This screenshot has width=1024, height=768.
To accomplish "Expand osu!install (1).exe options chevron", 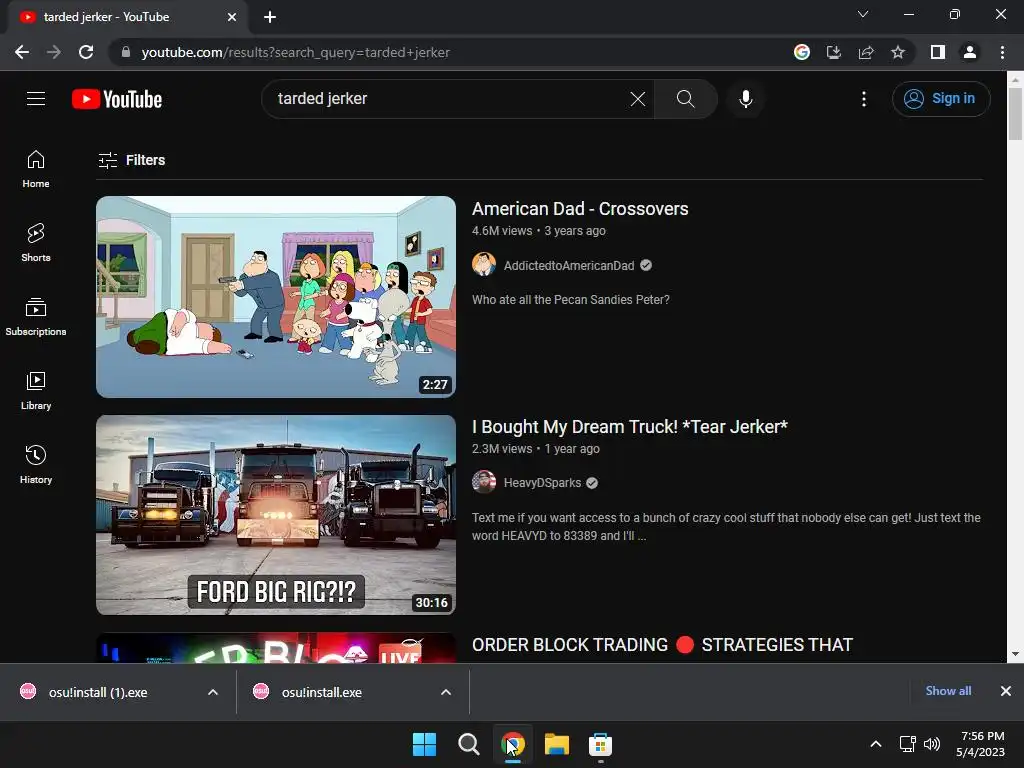I will point(213,692).
